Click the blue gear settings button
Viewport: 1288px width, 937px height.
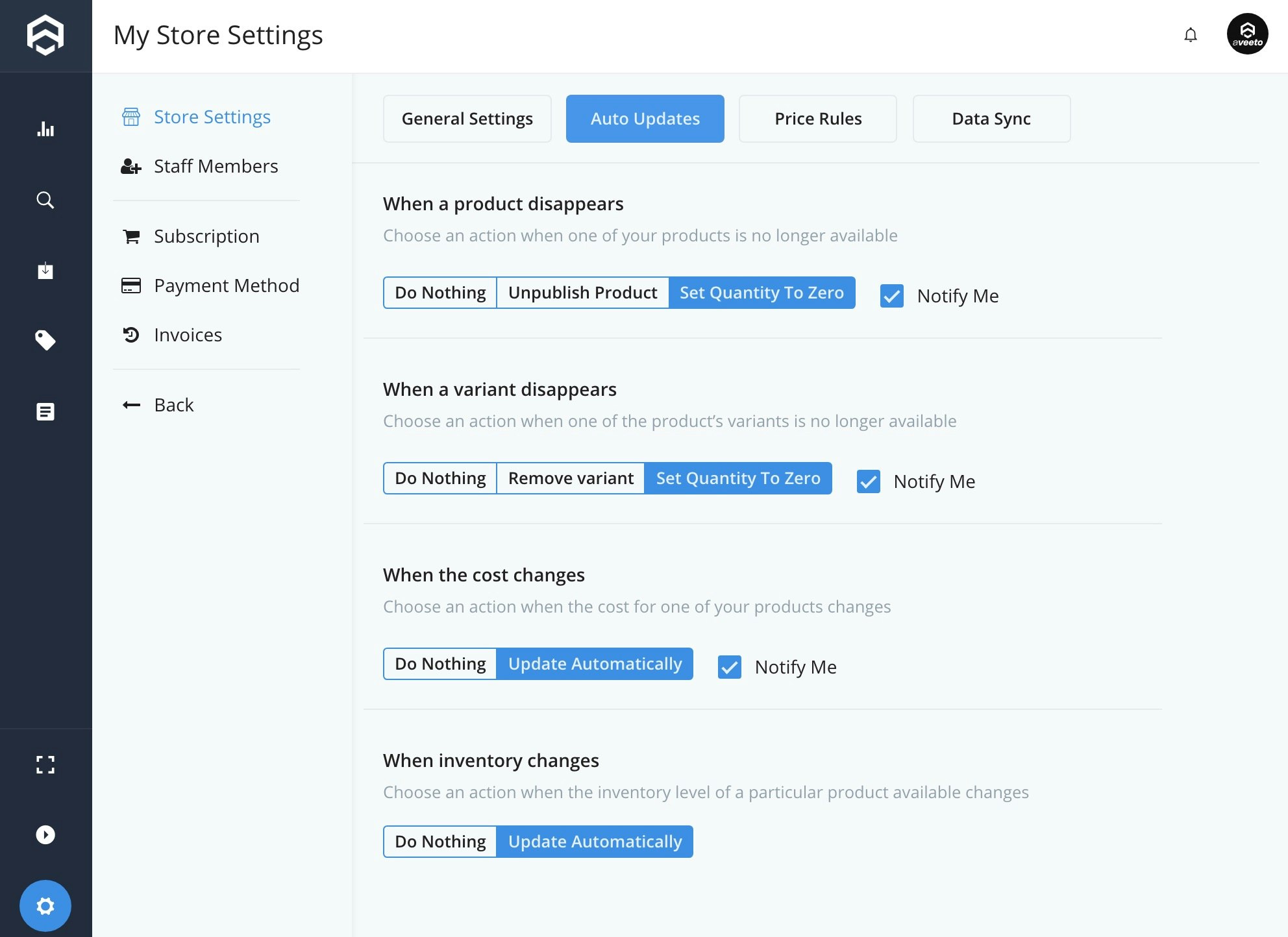click(45, 906)
